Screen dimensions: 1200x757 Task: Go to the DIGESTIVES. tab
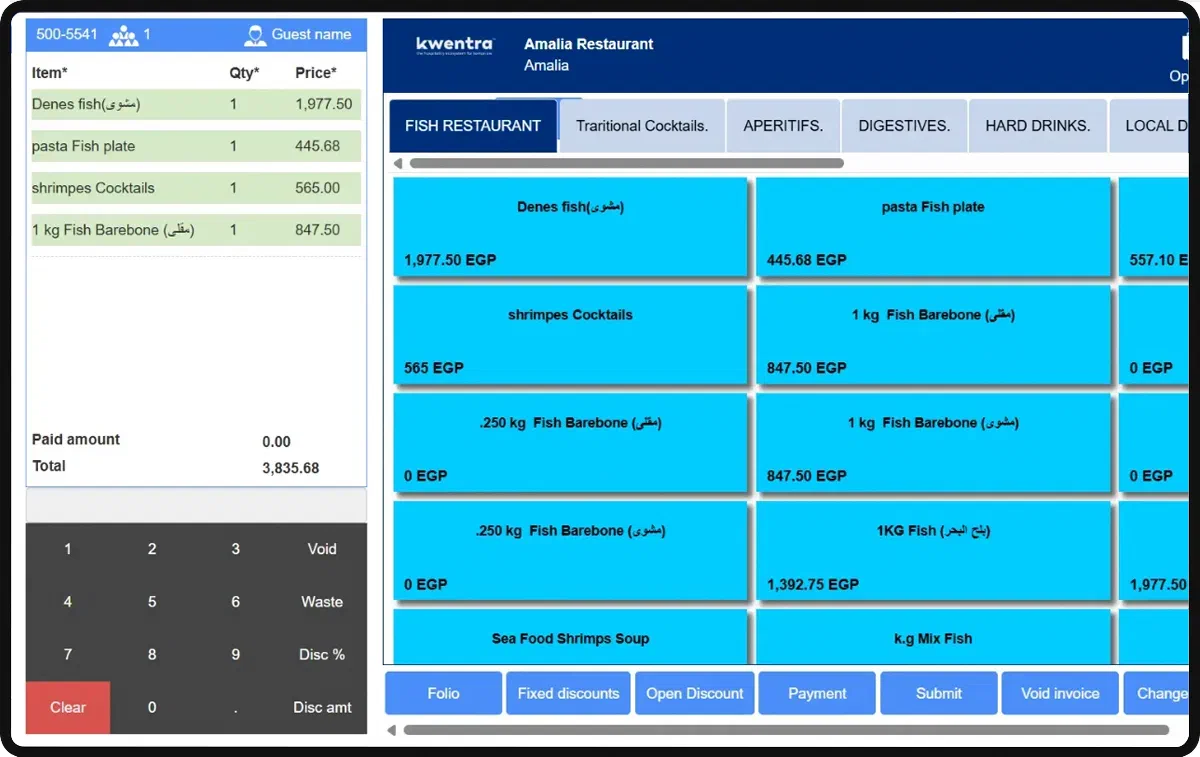(x=904, y=126)
